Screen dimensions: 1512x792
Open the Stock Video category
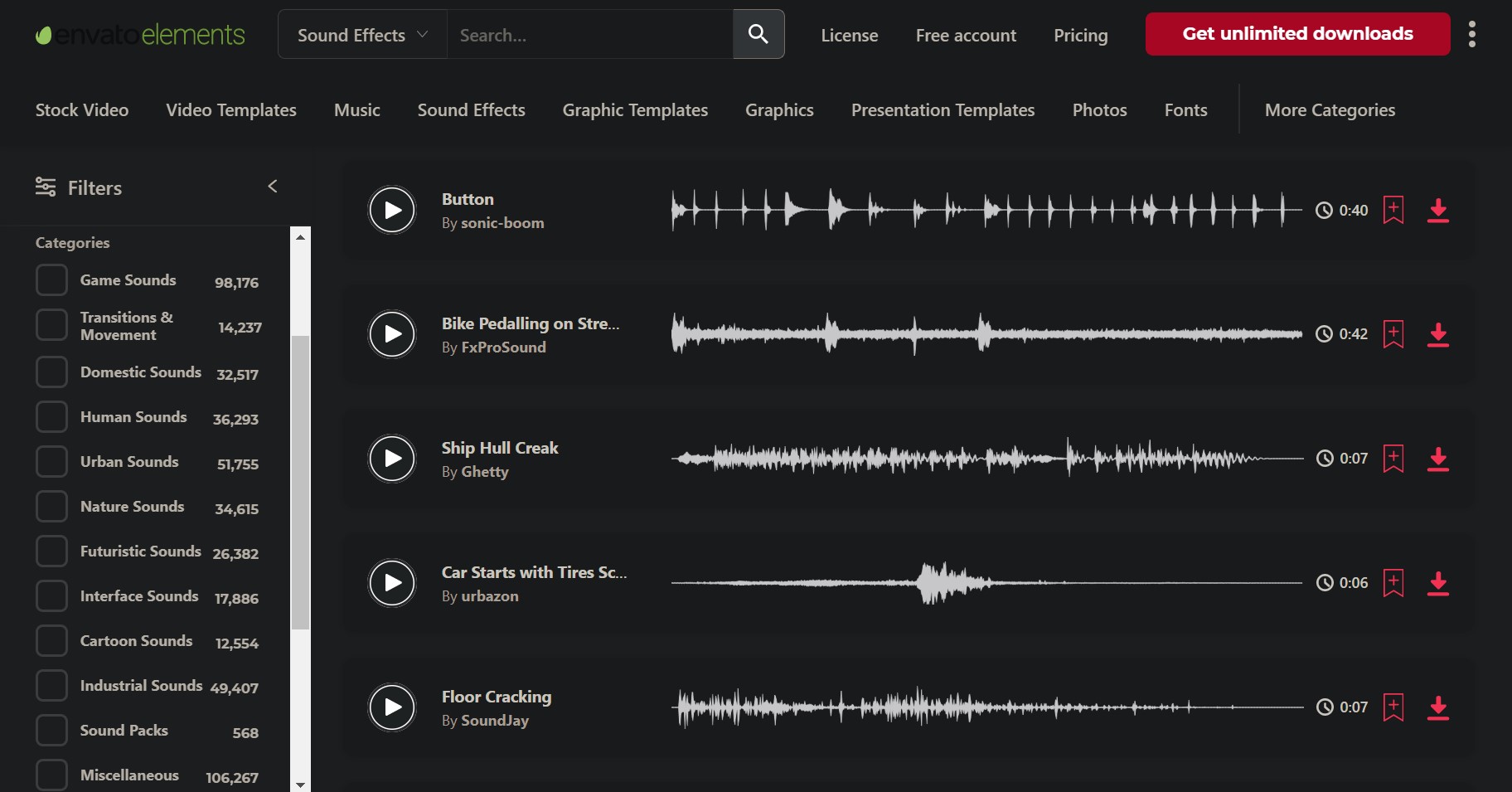[x=82, y=109]
